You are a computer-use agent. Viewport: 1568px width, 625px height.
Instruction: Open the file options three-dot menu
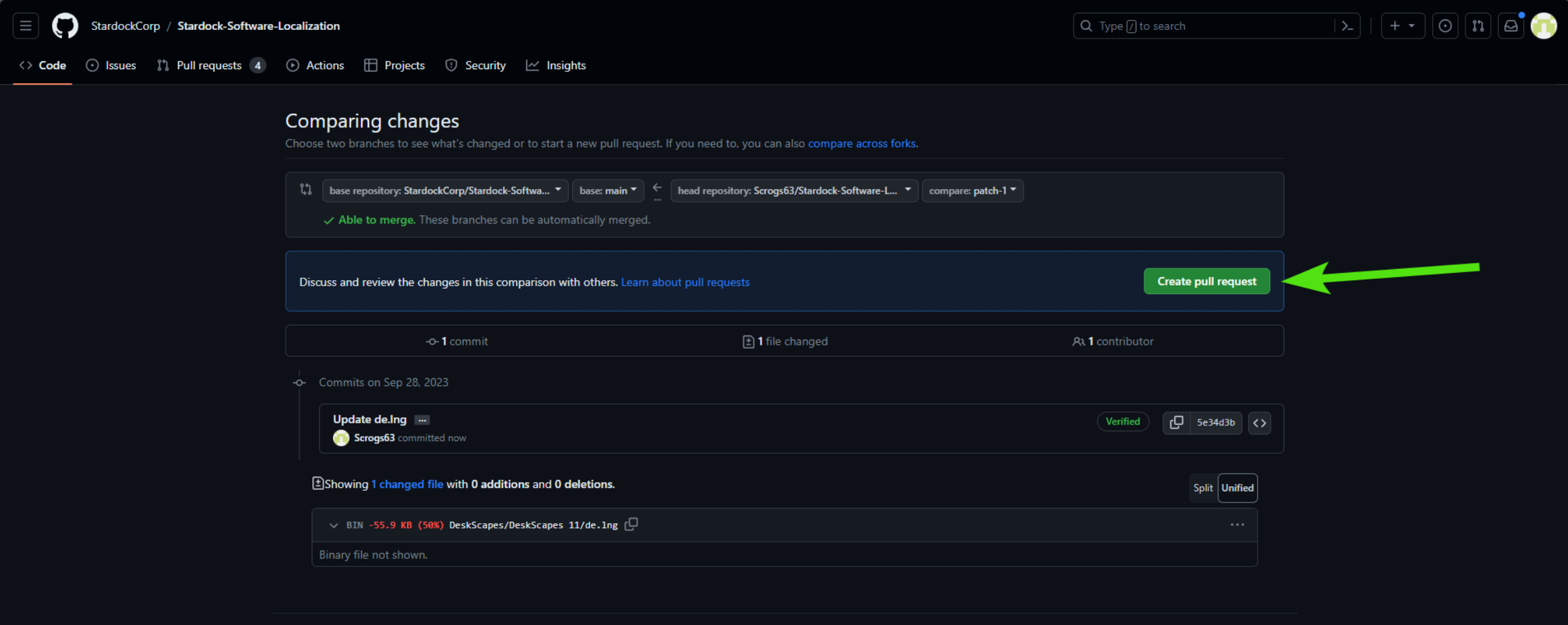coord(1237,525)
